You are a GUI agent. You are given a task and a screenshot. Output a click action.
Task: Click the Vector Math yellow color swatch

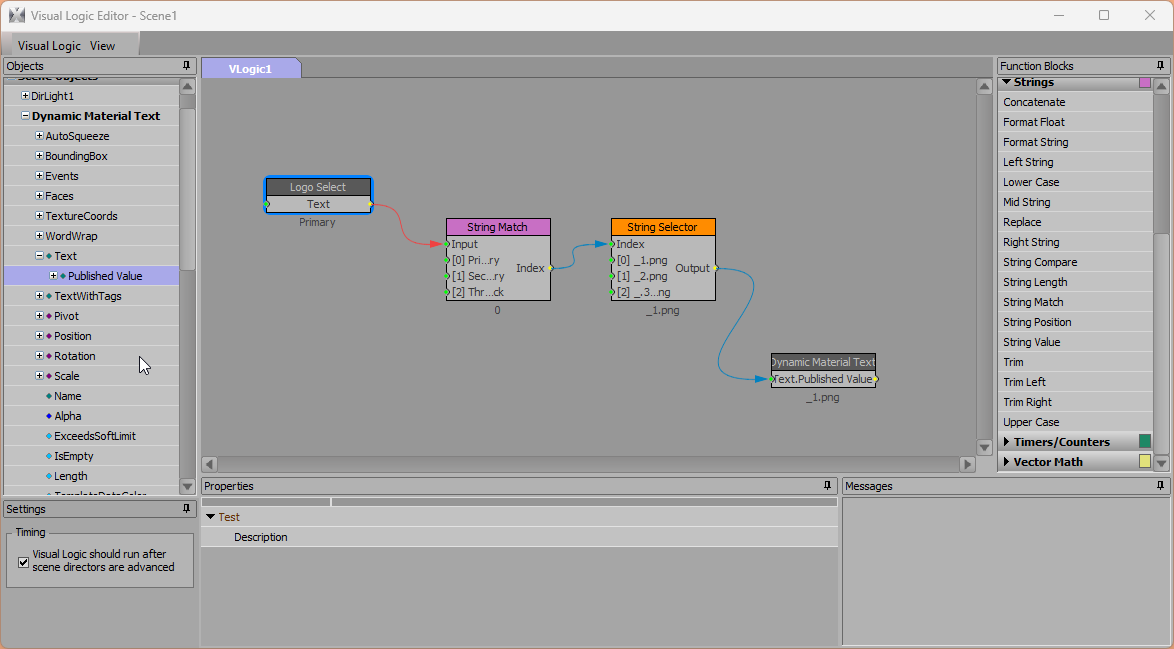[1145, 461]
